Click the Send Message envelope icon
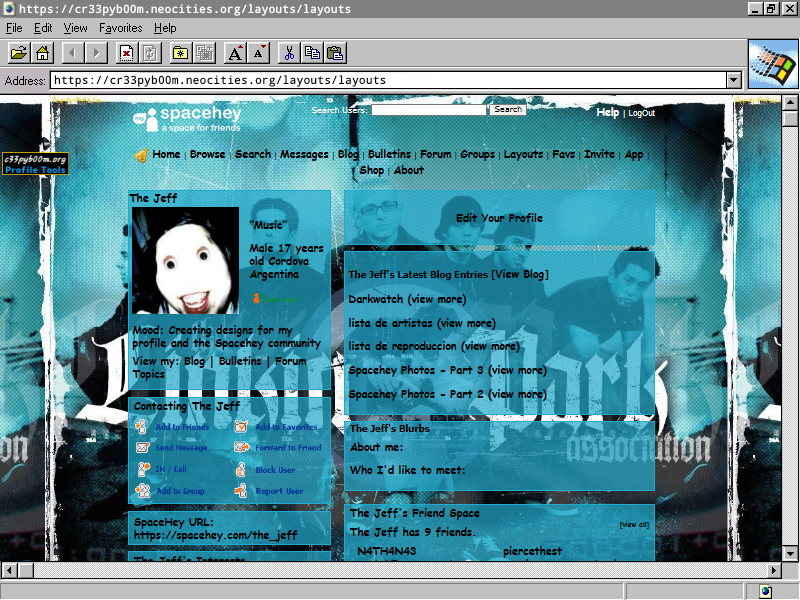The image size is (800, 600). pos(142,447)
